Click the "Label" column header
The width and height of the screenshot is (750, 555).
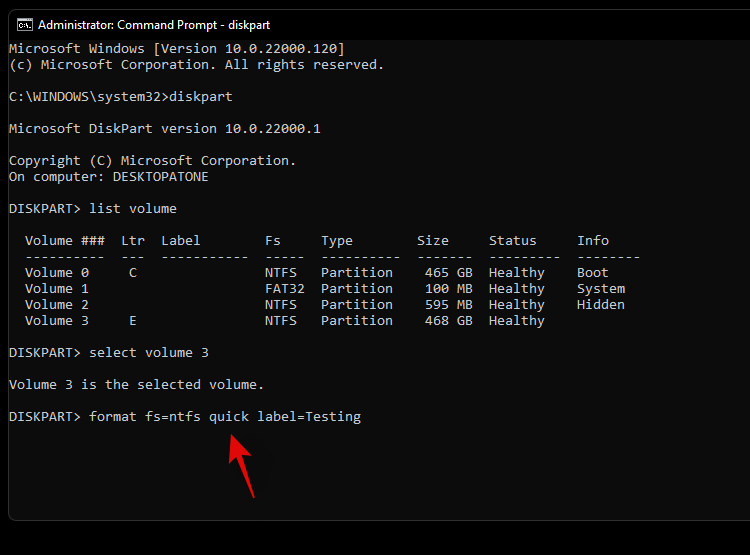coord(181,241)
